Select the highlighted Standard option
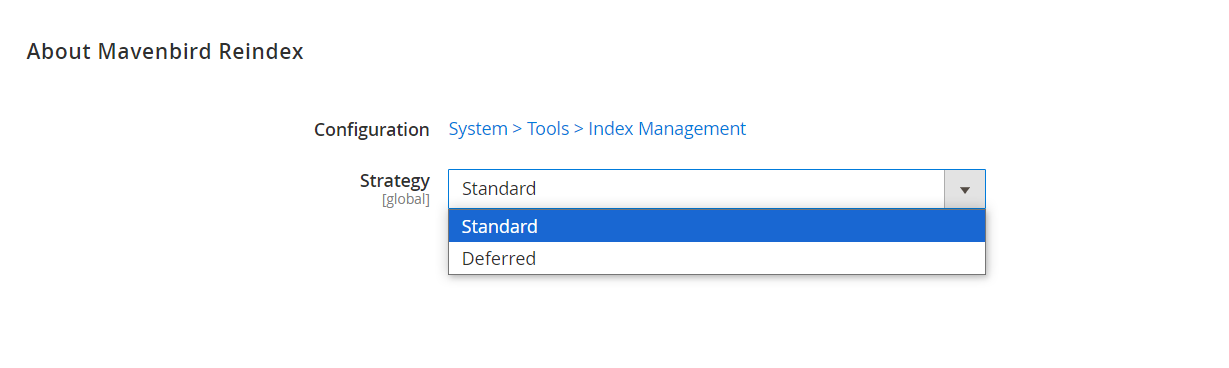The height and width of the screenshot is (368, 1229). pos(717,226)
